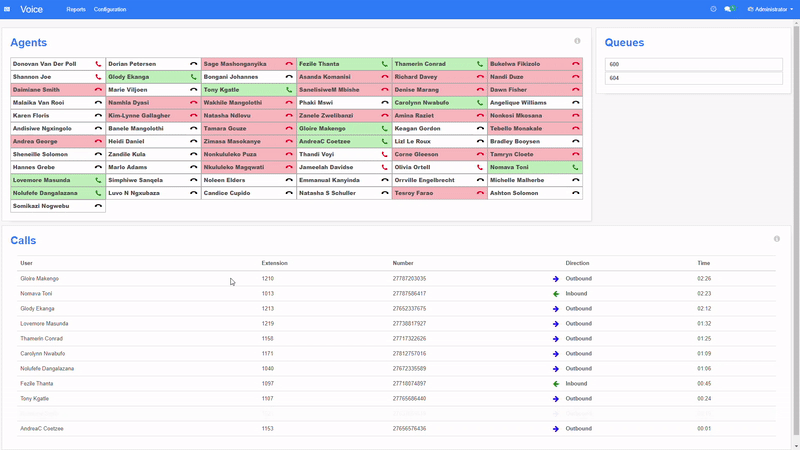Click the phone icon for Glody Ekanga
Screen dimensions: 800x450
193,77
